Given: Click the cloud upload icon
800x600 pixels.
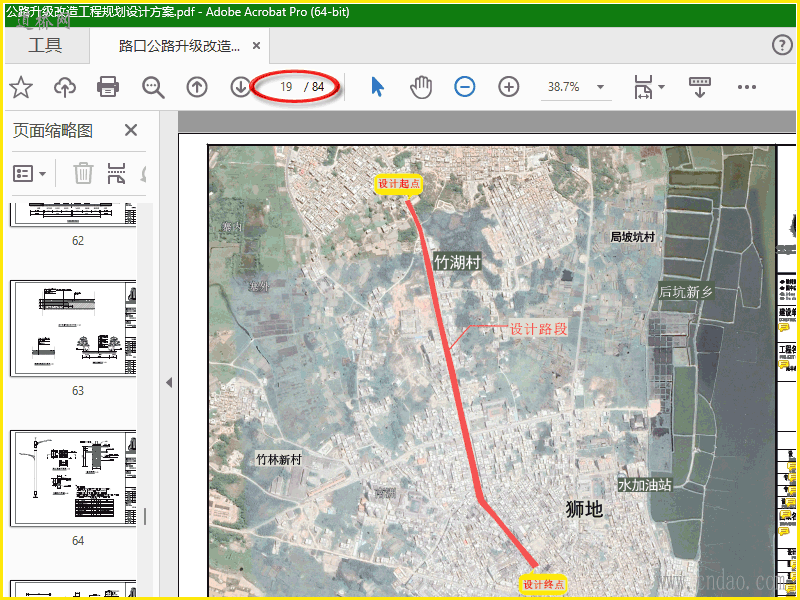Looking at the screenshot, I should click(x=65, y=87).
